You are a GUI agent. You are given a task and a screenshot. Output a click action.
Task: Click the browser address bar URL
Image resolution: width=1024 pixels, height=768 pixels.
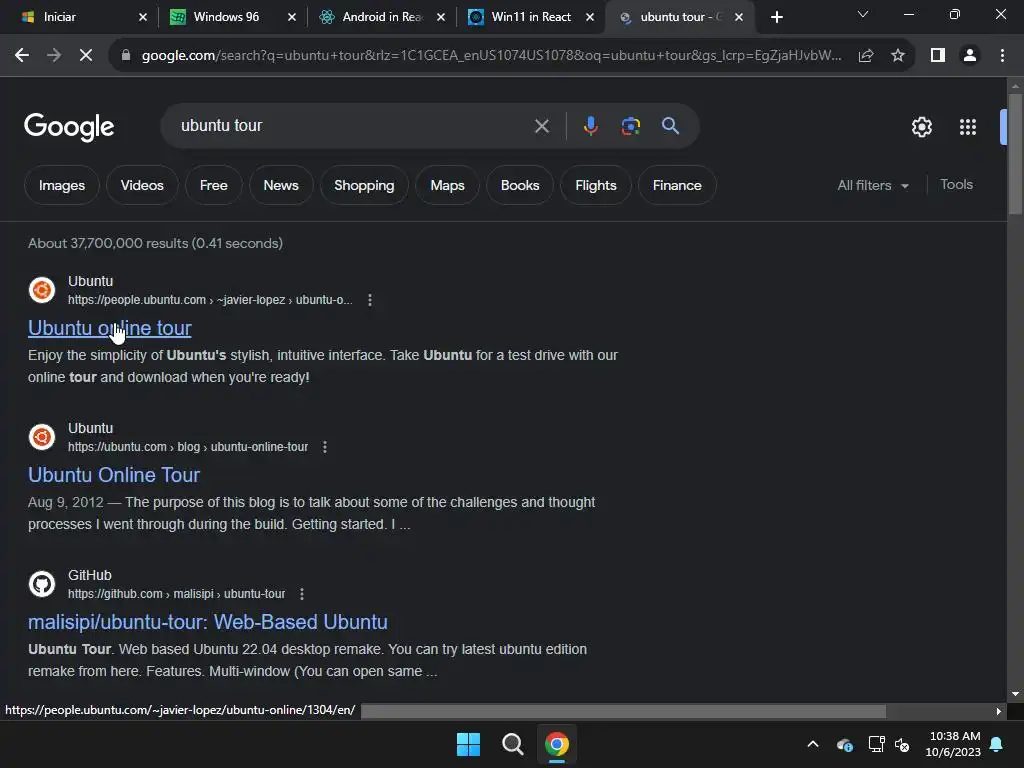click(x=491, y=56)
